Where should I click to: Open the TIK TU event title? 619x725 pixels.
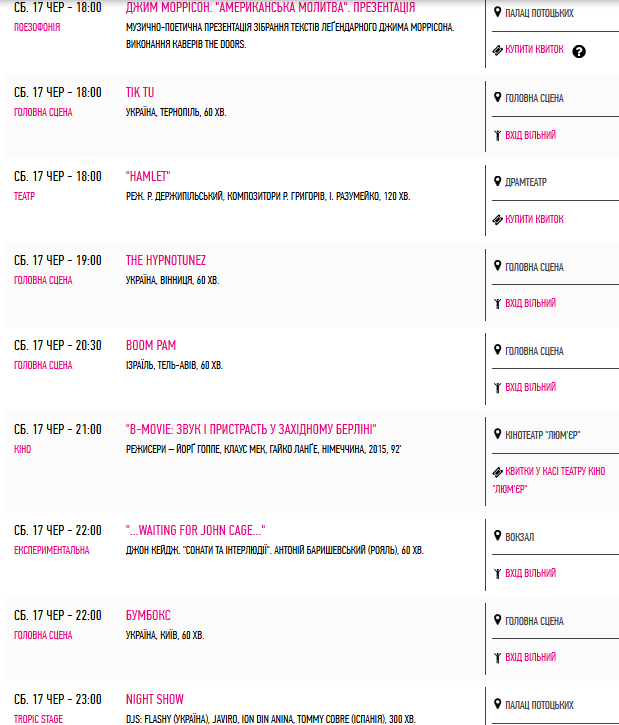click(x=140, y=92)
